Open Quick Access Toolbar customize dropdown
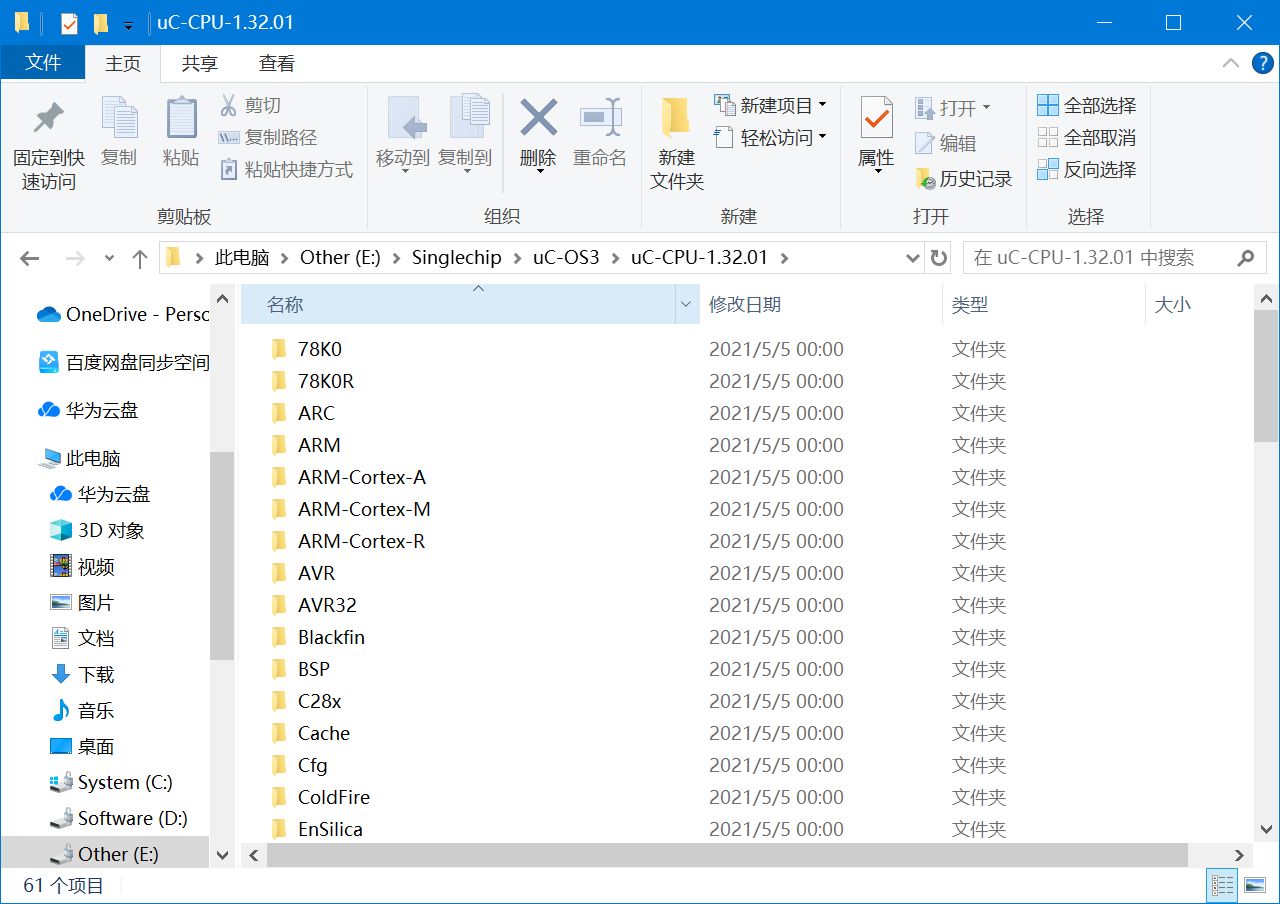The height and width of the screenshot is (904, 1280). [128, 24]
